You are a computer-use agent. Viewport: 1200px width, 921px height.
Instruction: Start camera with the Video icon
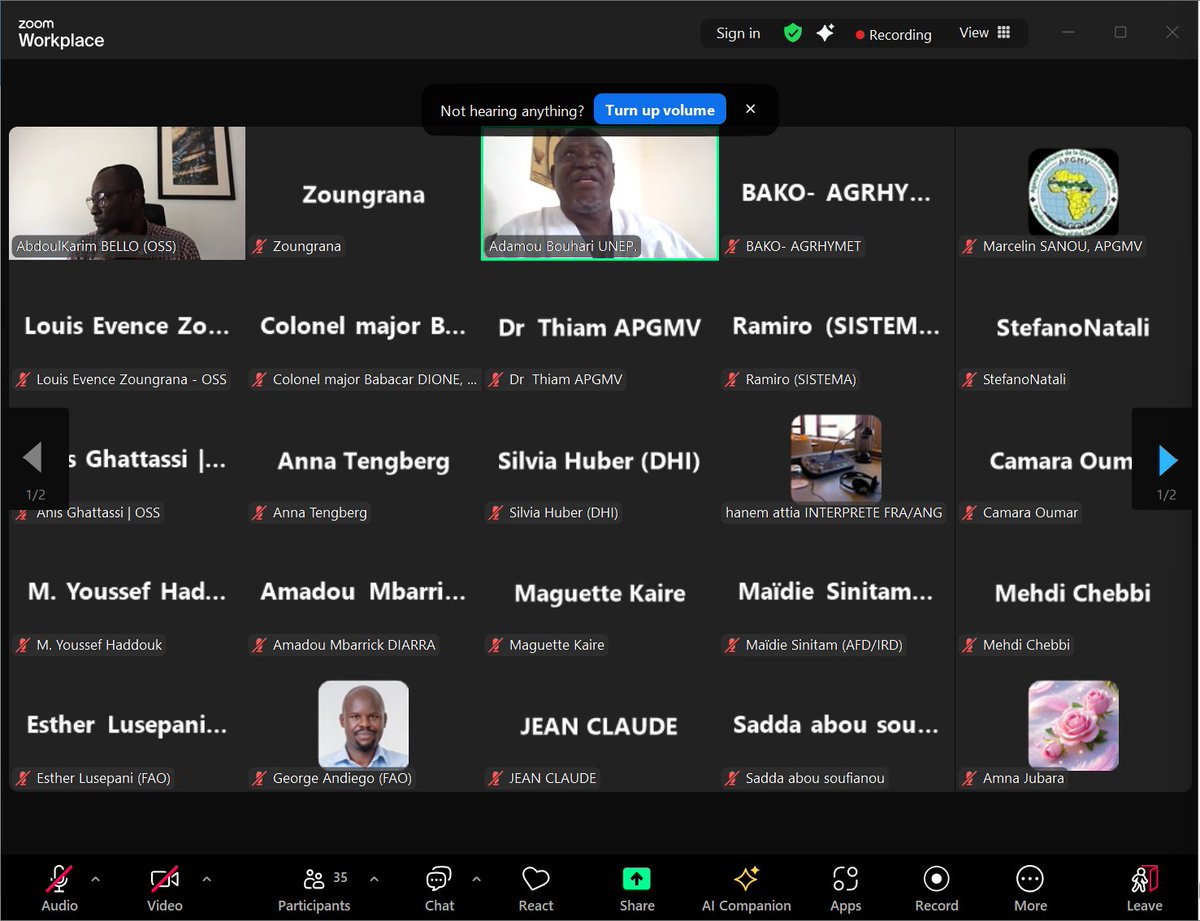tap(165, 879)
